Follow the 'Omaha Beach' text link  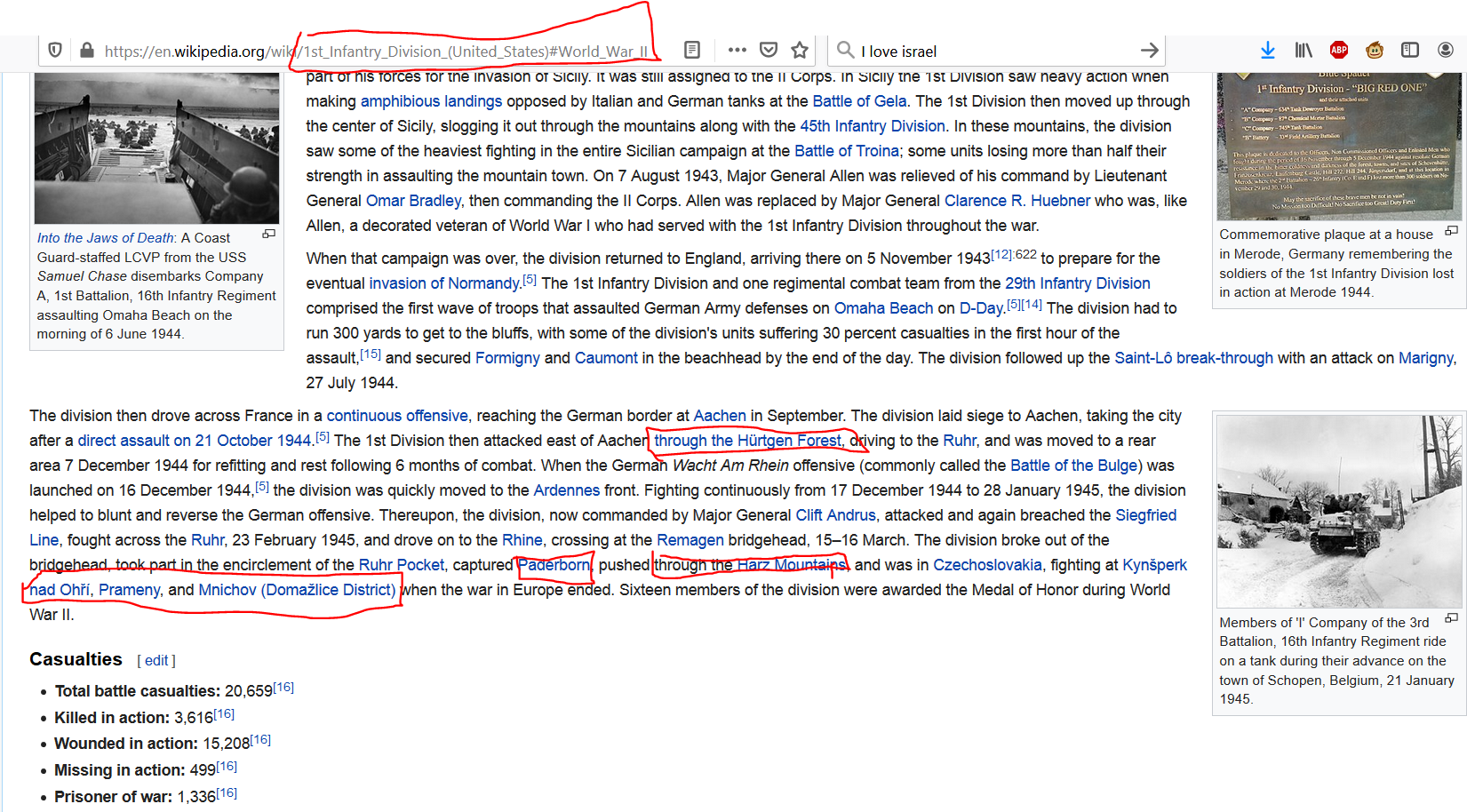coord(883,308)
